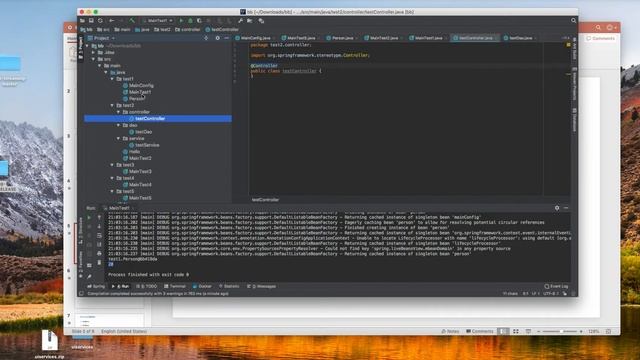This screenshot has height=360, width=640.
Task: Collapse the 'src' folder in the project tree
Action: tap(93, 59)
